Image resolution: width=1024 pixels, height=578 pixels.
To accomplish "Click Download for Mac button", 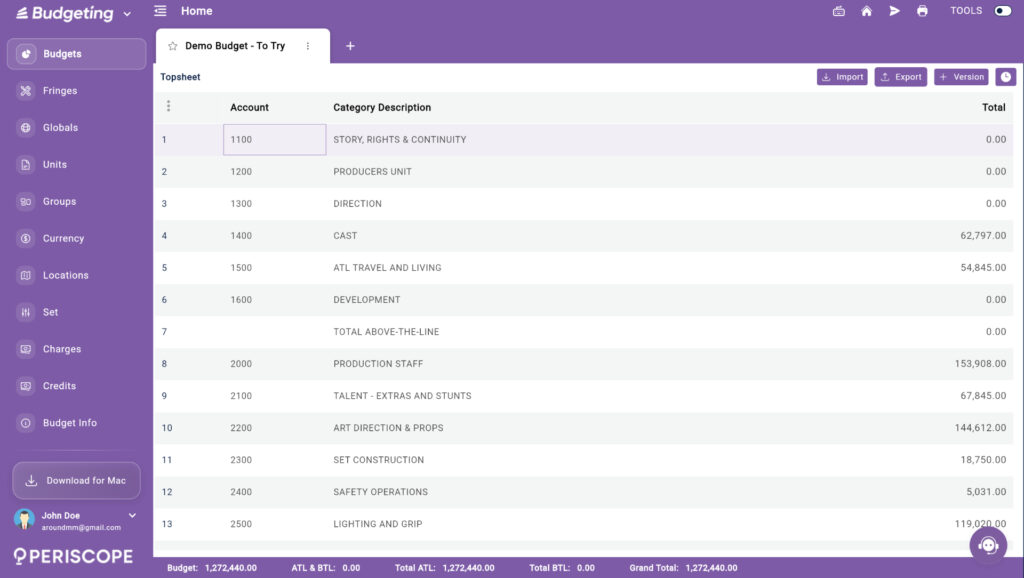I will [76, 481].
